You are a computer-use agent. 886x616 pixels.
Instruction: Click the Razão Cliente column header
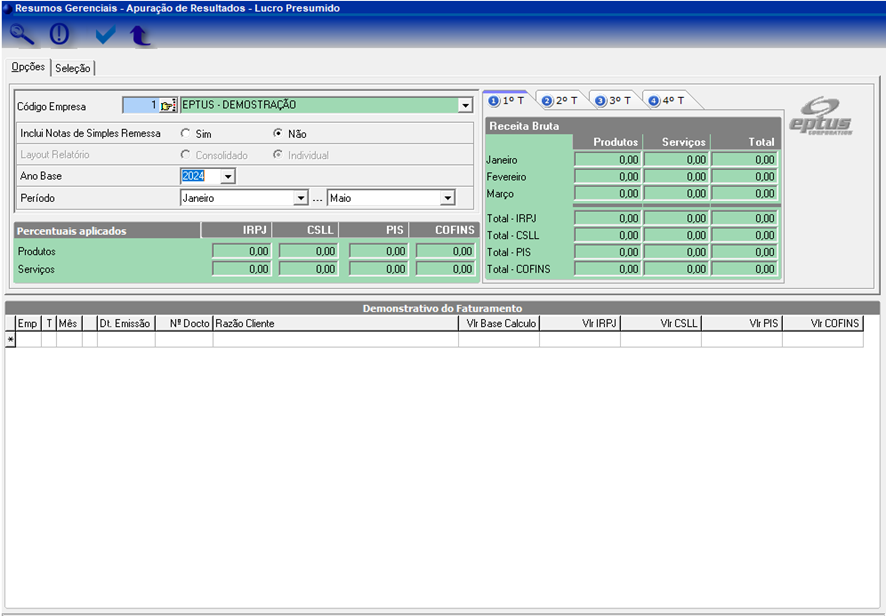coord(335,324)
